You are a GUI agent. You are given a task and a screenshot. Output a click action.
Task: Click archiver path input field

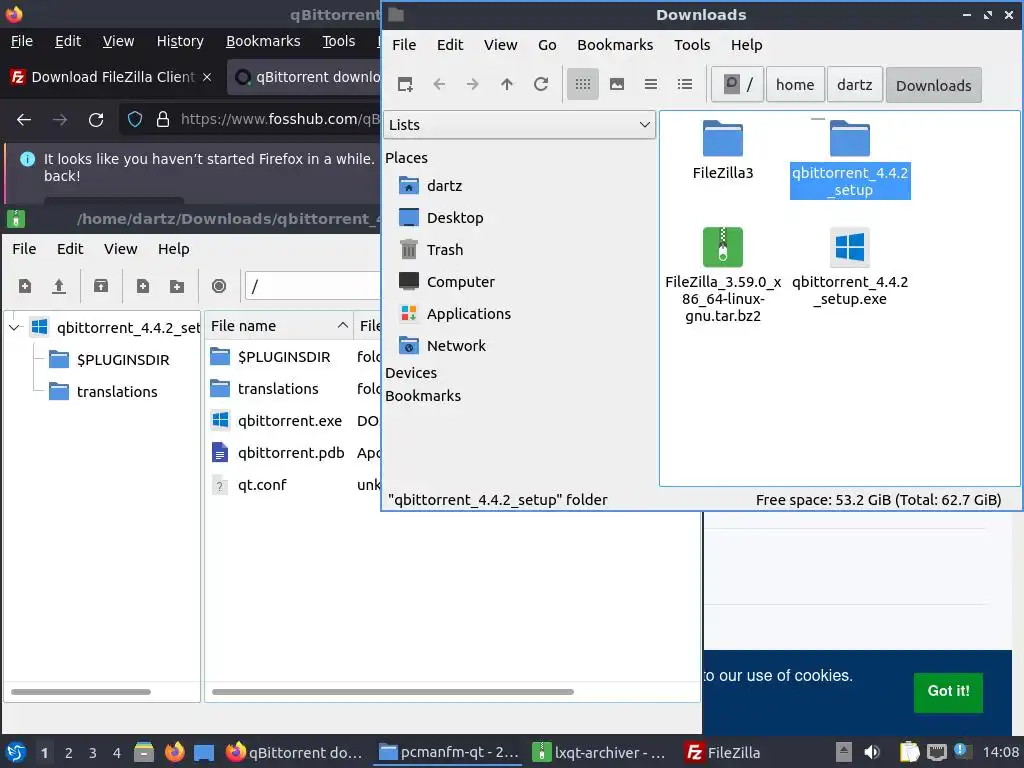click(313, 286)
